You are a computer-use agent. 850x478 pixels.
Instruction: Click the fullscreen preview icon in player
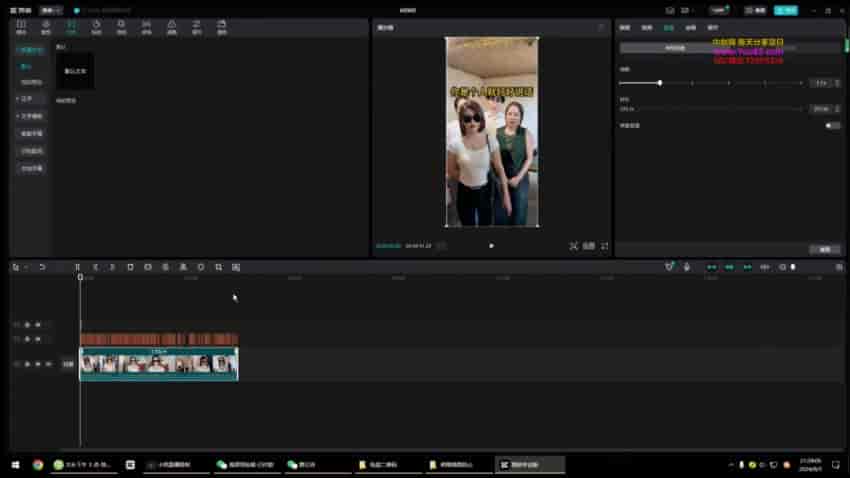604,245
